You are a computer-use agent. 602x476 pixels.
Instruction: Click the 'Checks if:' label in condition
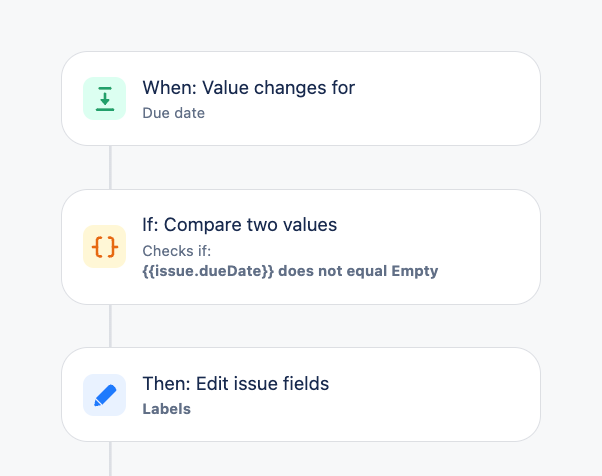(x=177, y=251)
